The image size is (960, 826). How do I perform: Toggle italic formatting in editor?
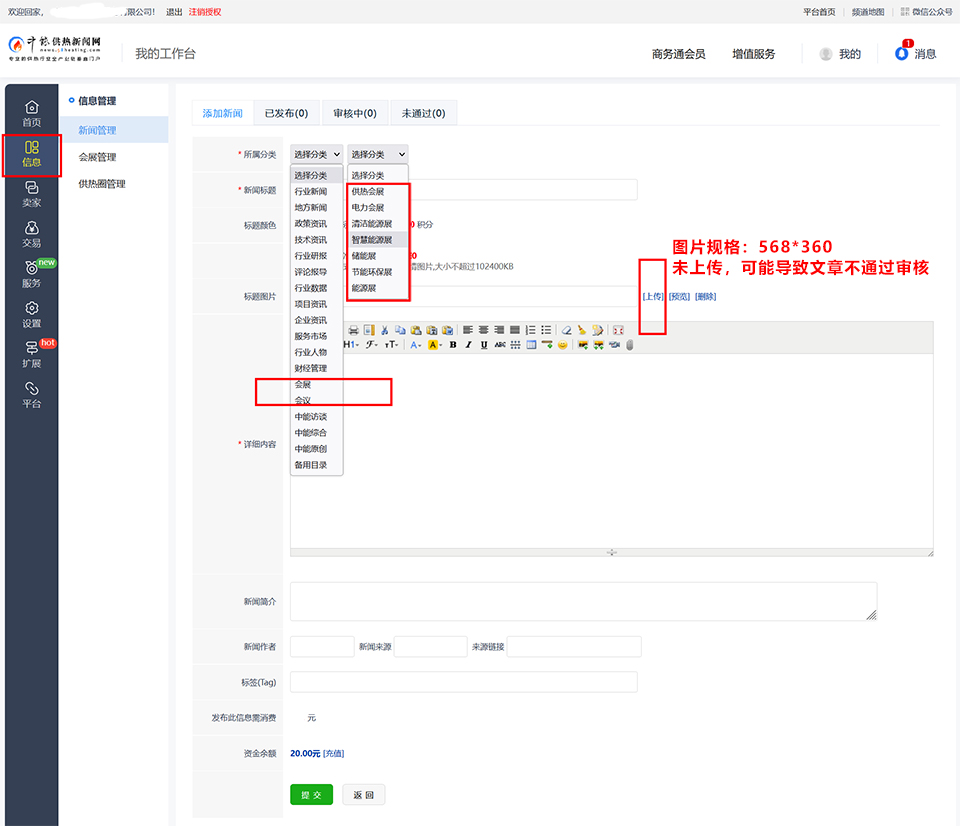pyautogui.click(x=468, y=345)
